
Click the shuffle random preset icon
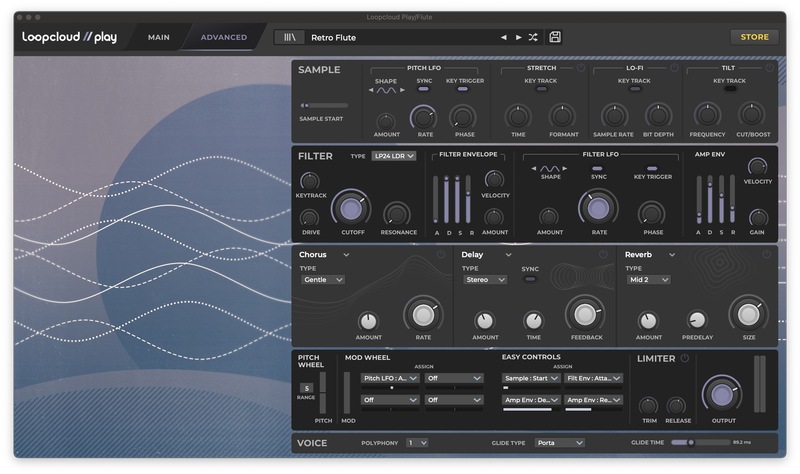tap(533, 37)
